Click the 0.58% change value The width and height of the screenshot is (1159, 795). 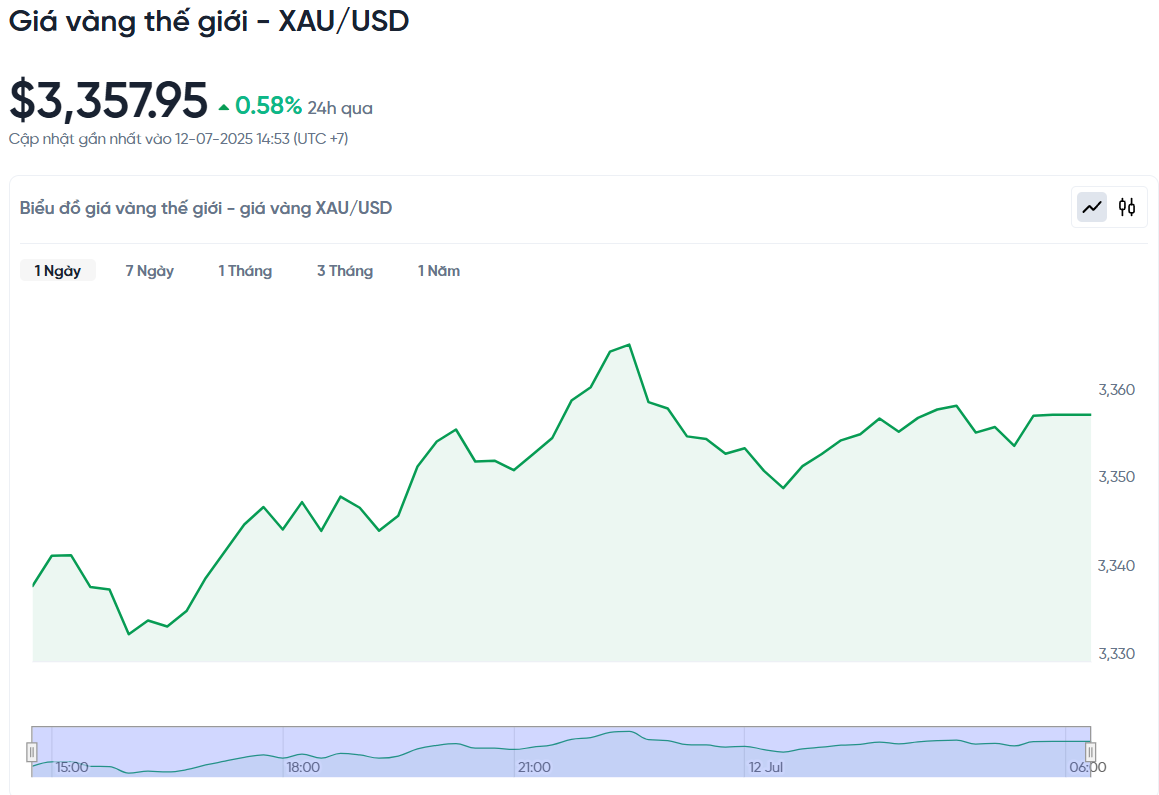pyautogui.click(x=268, y=106)
